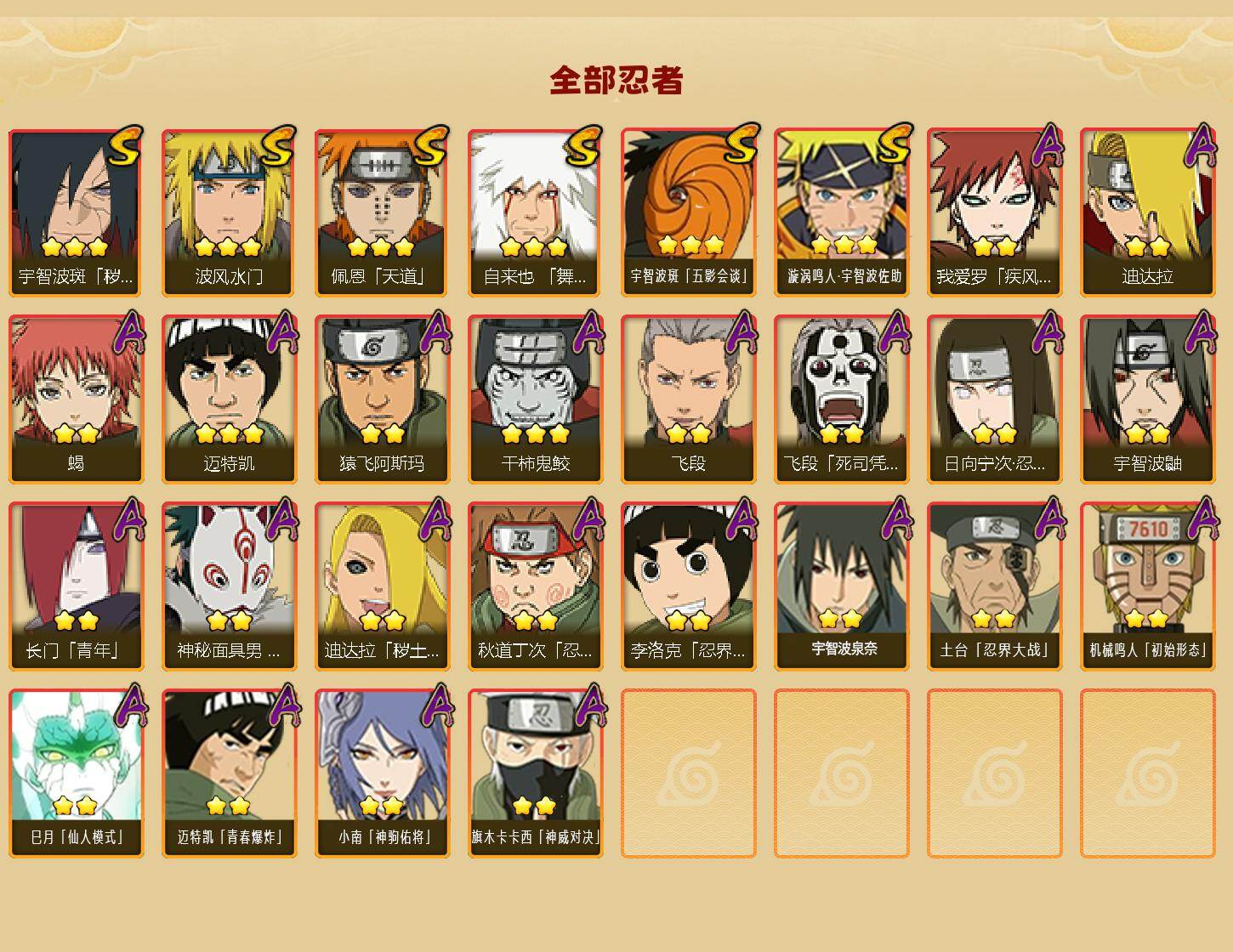Pick the 土台「忍界大战」 card

(995, 586)
